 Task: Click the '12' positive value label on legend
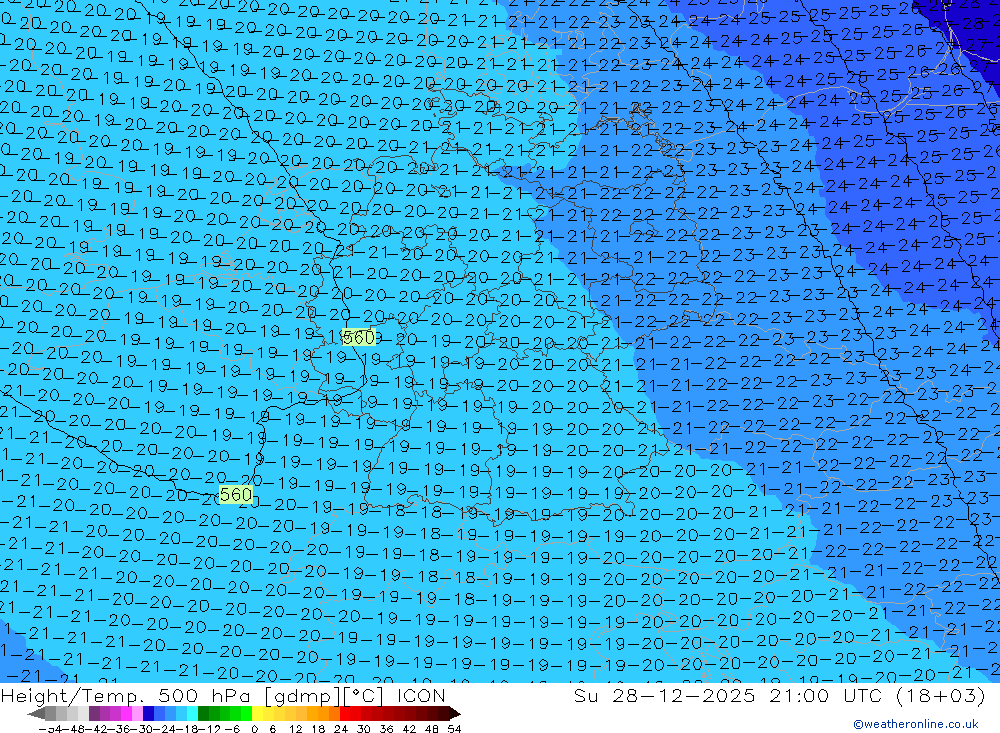click(x=295, y=729)
